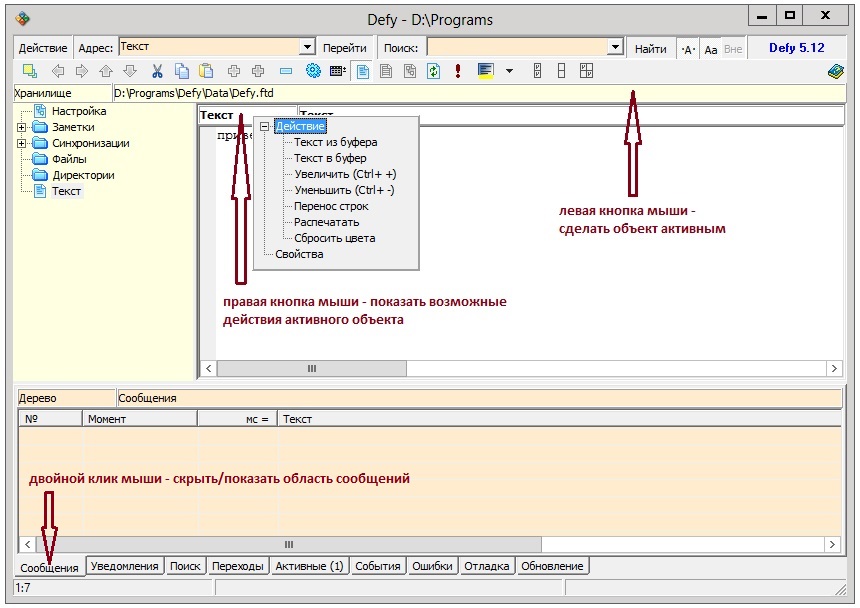Click the Defy app icon in title bar
This screenshot has width=860, height=608.
coord(22,19)
